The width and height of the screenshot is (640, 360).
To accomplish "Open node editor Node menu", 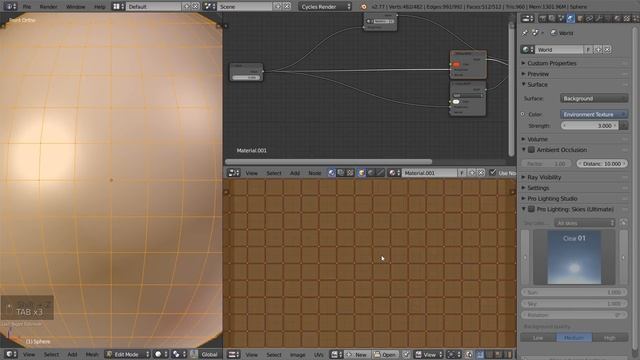I will pyautogui.click(x=315, y=173).
